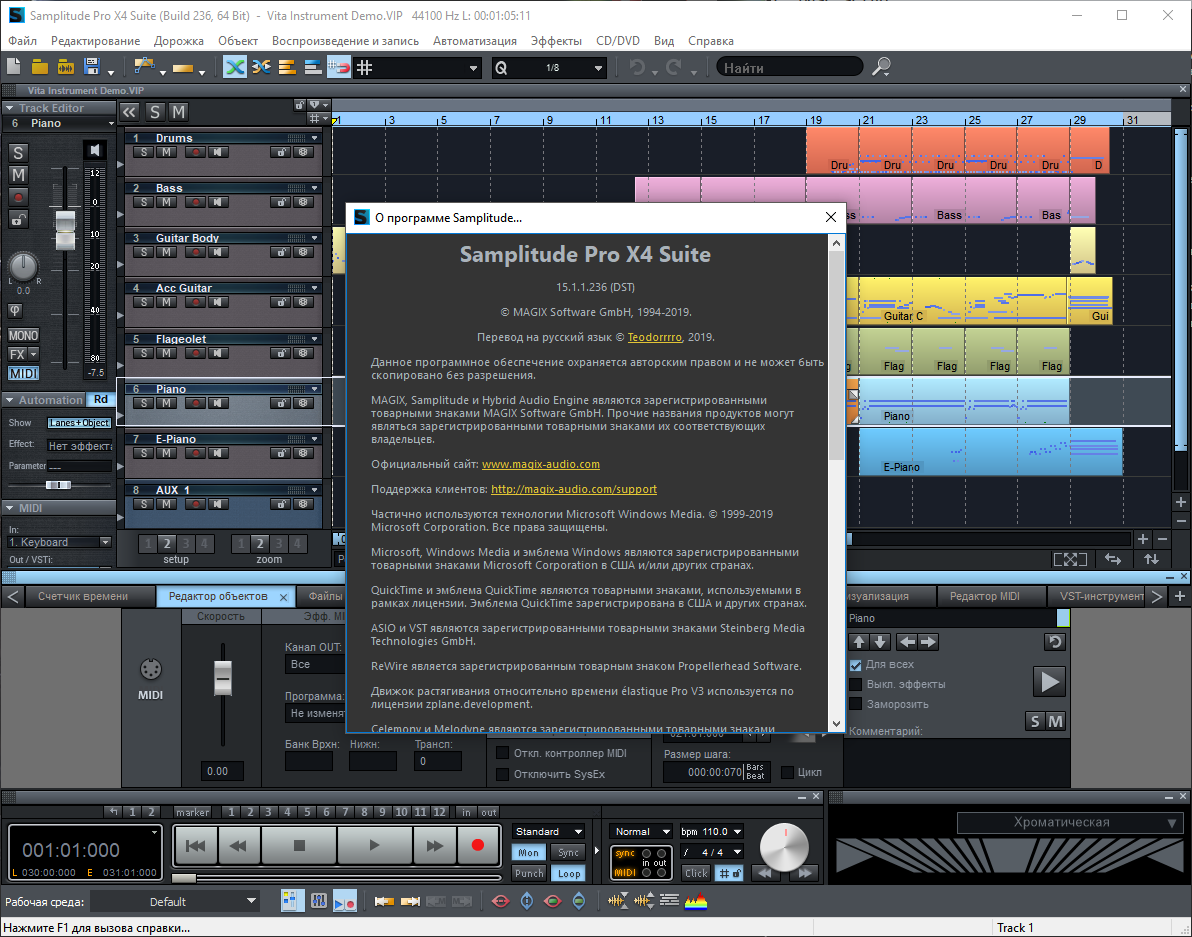This screenshot has height=937, width=1192.
Task: Click the search magnifier icon
Action: pyautogui.click(x=881, y=67)
